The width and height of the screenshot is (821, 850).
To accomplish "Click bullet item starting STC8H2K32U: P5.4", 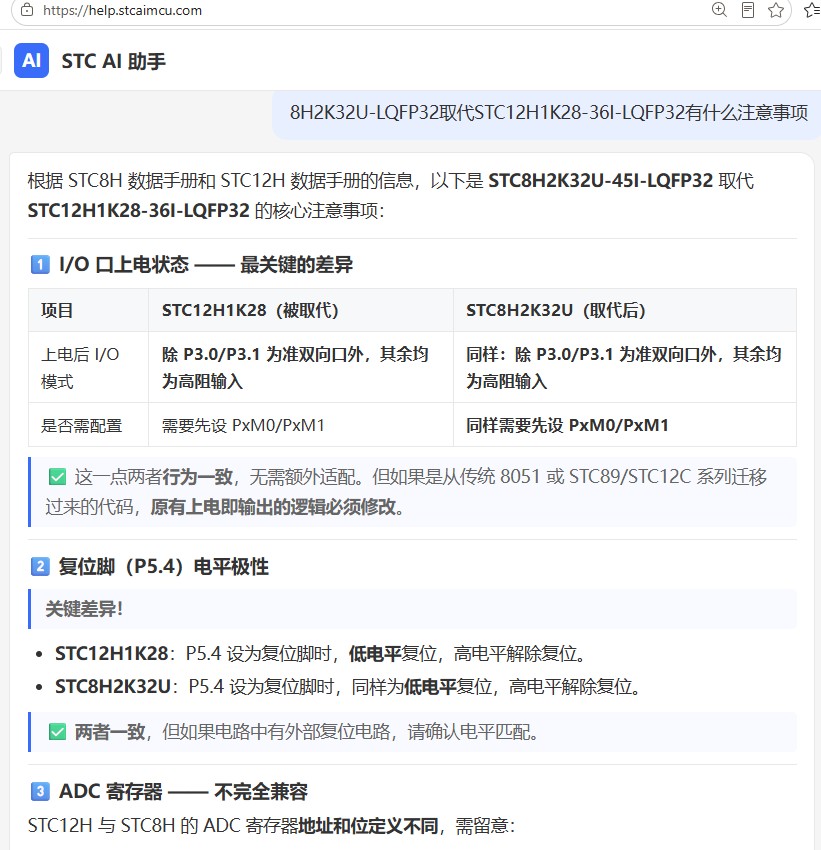I will click(350, 687).
